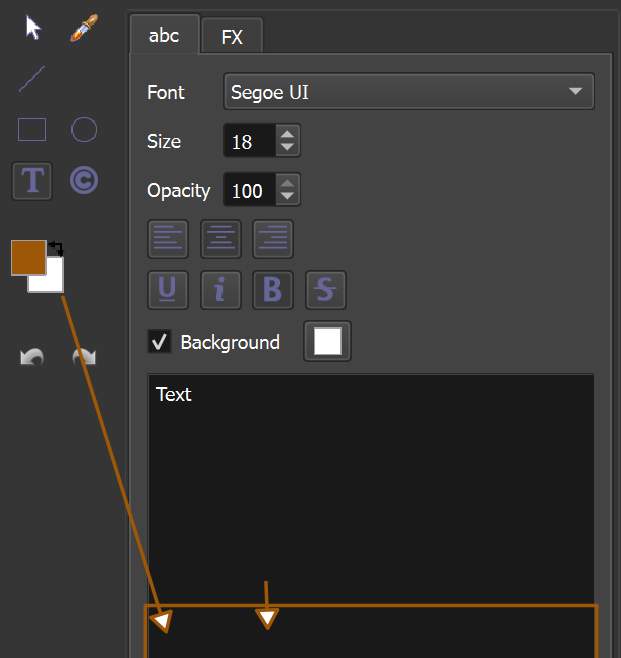Viewport: 621px width, 658px height.
Task: Increase the Opacity value
Action: (x=287, y=183)
